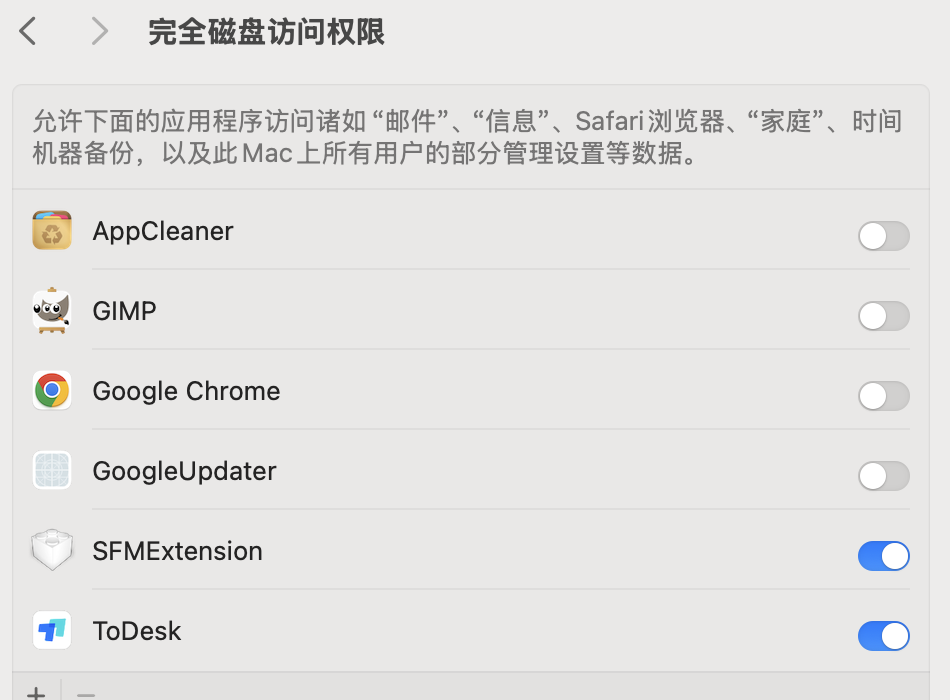This screenshot has width=950, height=700.
Task: Enable Google Chrome disk access switch
Action: coord(883,396)
